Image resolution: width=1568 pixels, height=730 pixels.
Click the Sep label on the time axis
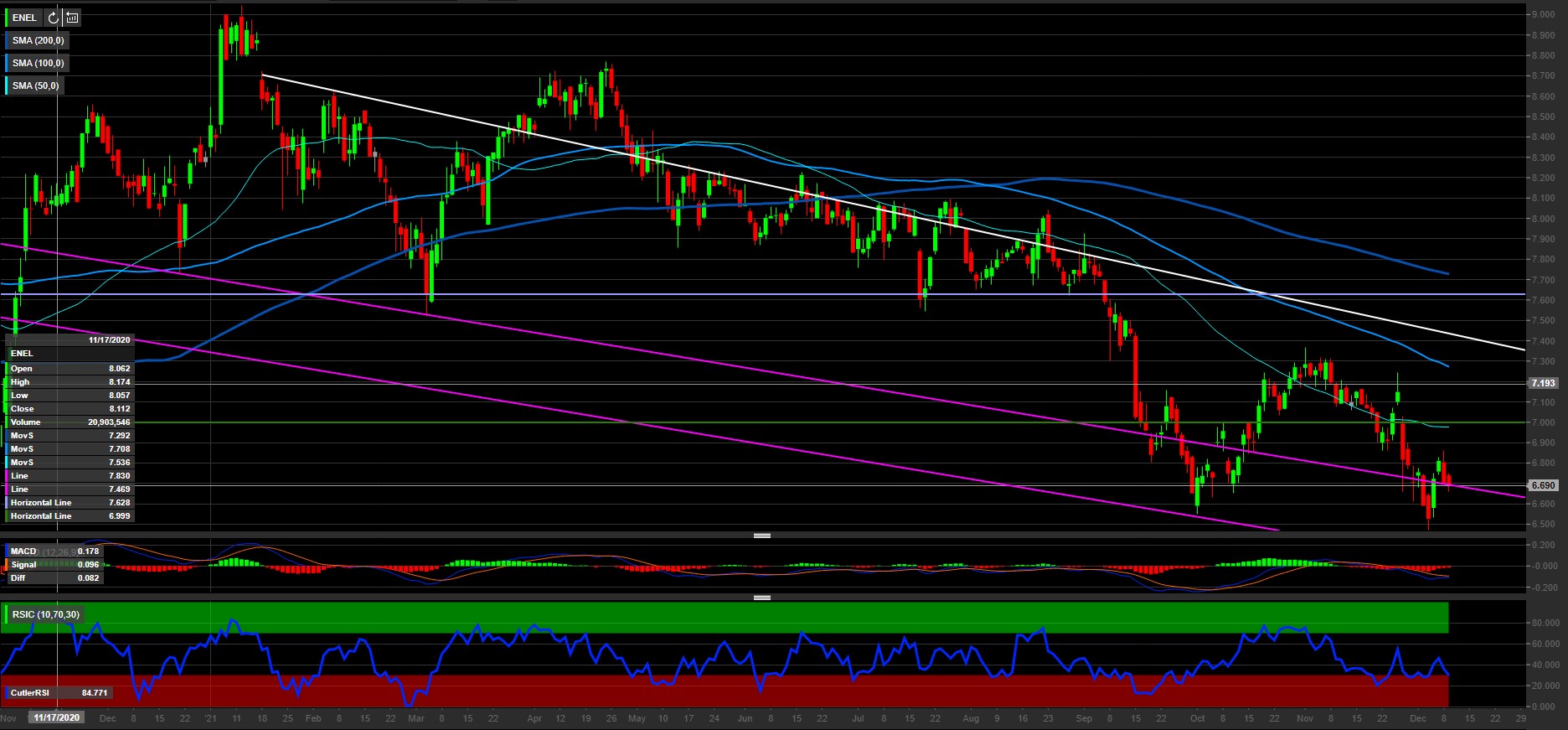pyautogui.click(x=1084, y=718)
